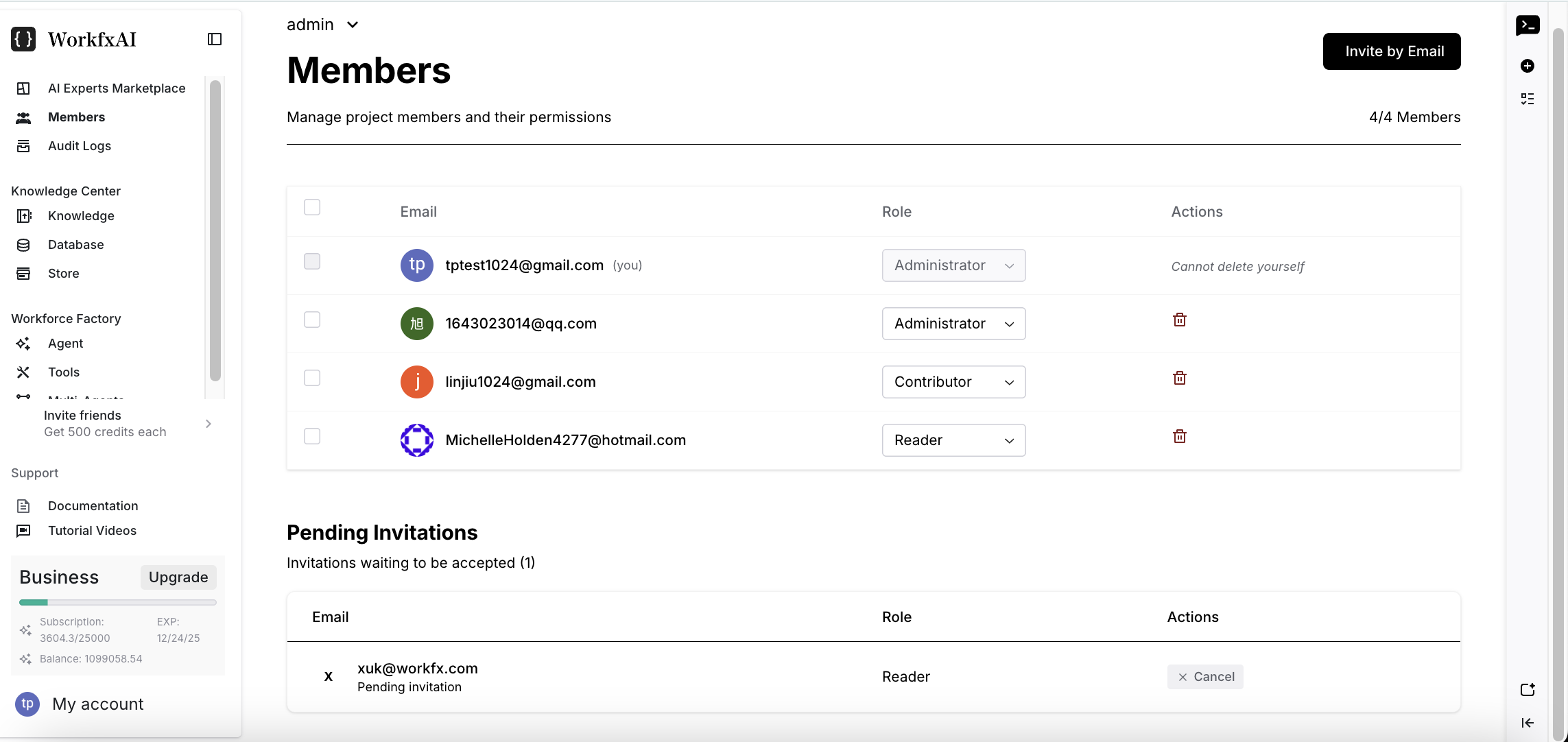The height and width of the screenshot is (742, 1568).
Task: Open AI Experts Marketplace menu item
Action: [x=117, y=88]
